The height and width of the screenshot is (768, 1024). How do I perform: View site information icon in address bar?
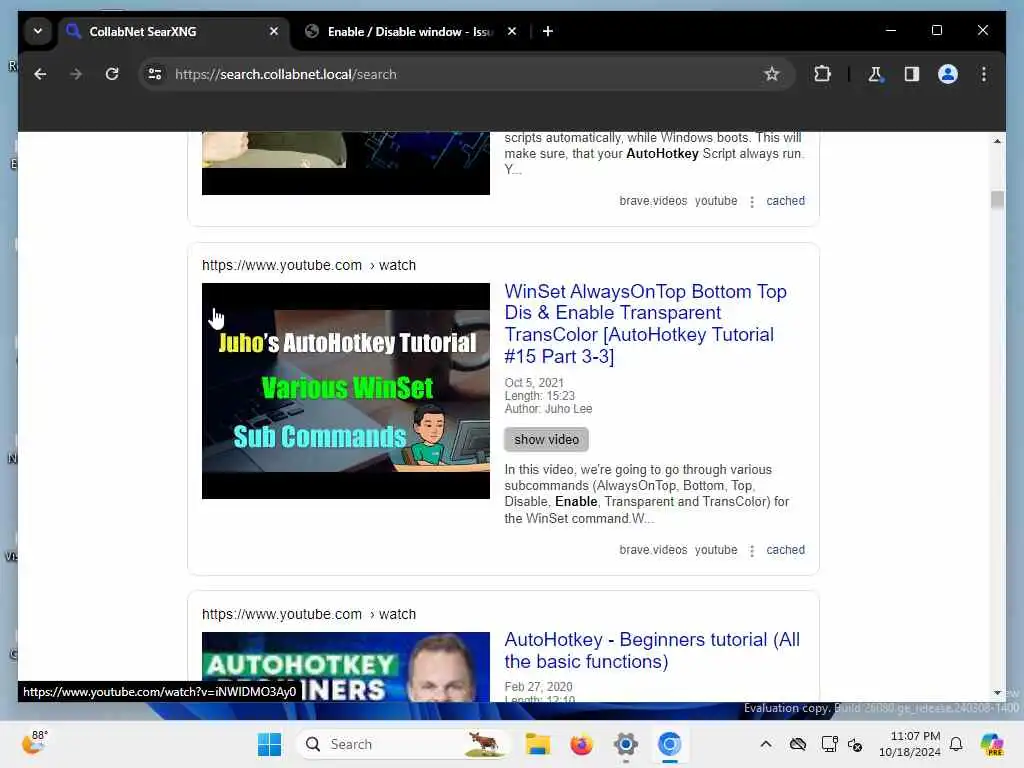click(155, 74)
